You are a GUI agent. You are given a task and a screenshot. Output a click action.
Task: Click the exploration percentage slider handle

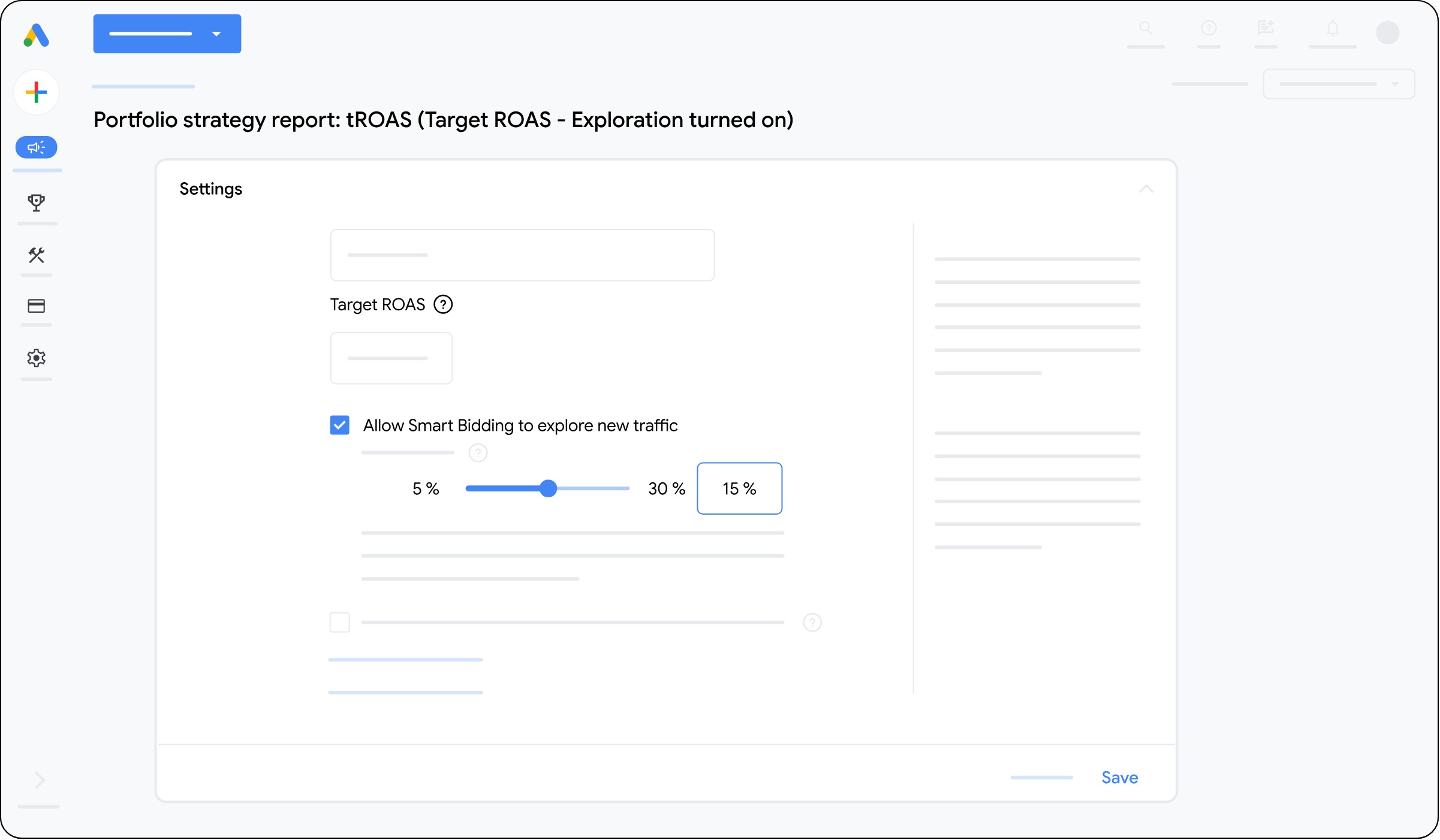click(x=548, y=489)
